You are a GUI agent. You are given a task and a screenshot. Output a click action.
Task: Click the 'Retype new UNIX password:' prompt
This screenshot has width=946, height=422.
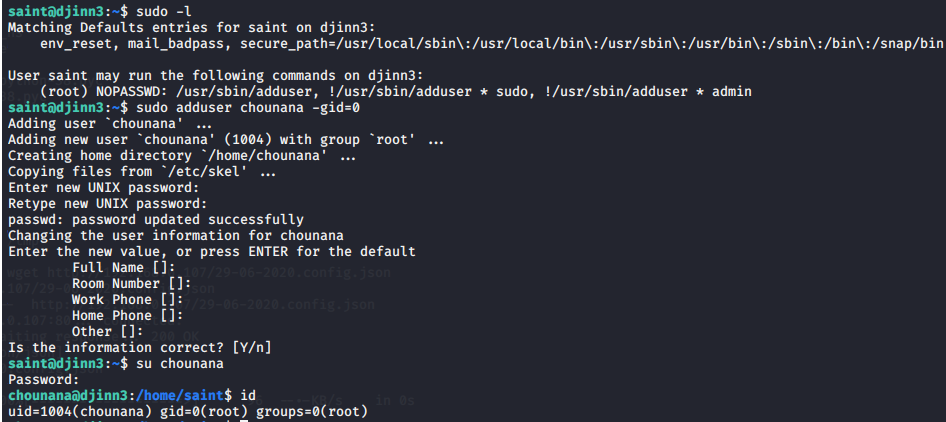click(x=107, y=204)
